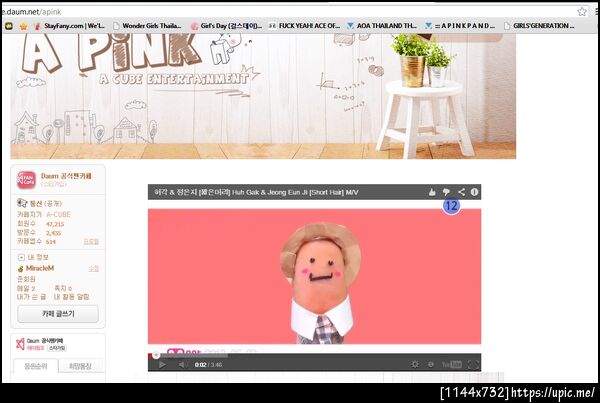Click the A Pink banner image
Viewport: 600px width, 403px height.
click(263, 96)
